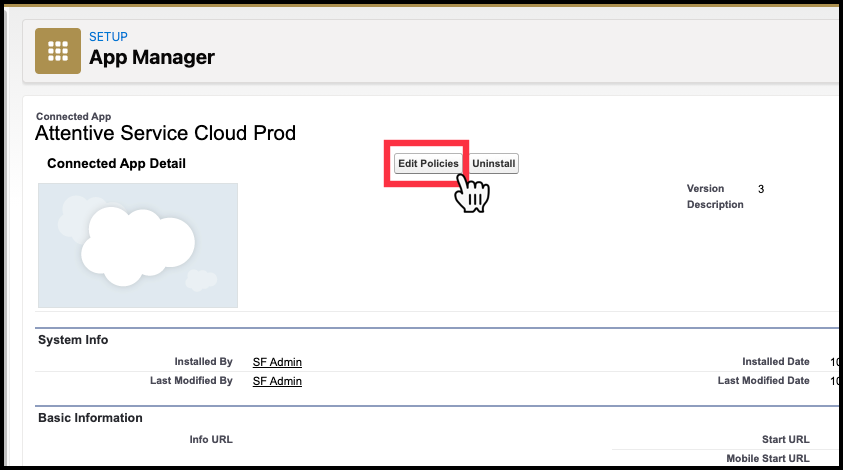Click the SETUP breadcrumb text
The width and height of the screenshot is (843, 470).
click(x=108, y=37)
